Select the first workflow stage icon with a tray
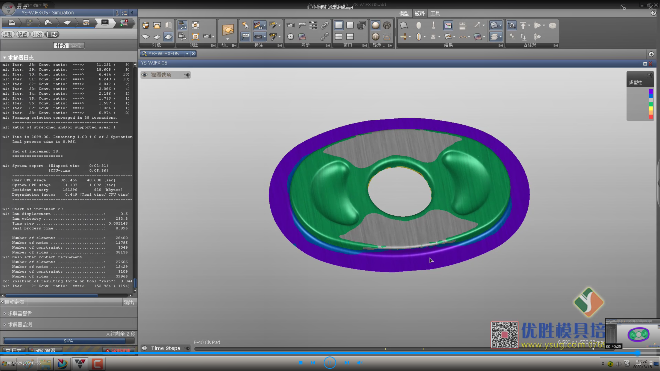Viewport: 660px width, 371px height. (x=12, y=23)
